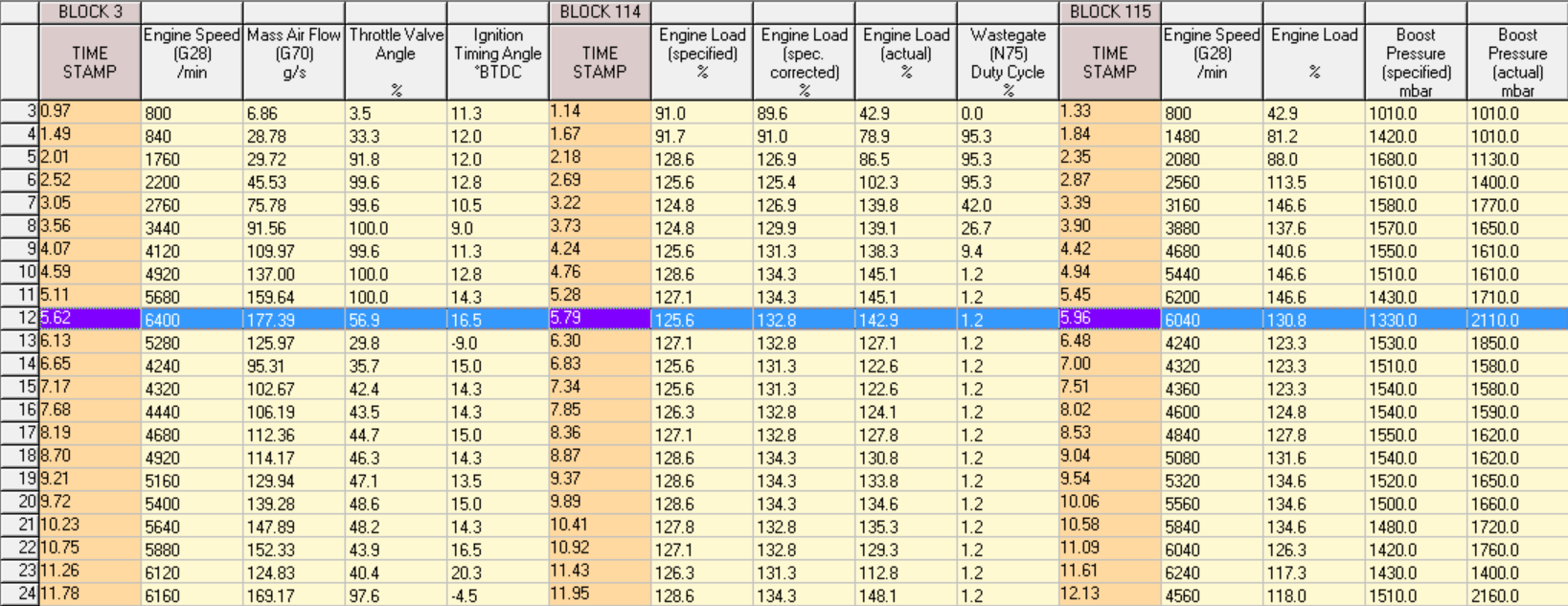Click the 26.7 wastegate duty cycle cell
Viewport: 1568px width, 606px height.
click(1007, 228)
